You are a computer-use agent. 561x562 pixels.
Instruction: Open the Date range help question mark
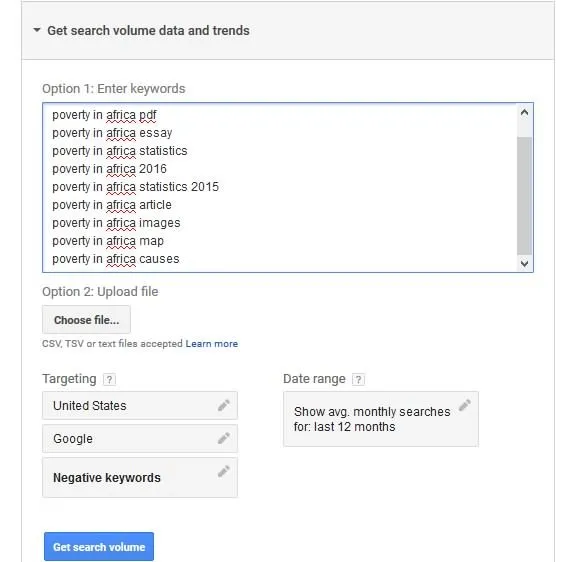tap(358, 379)
